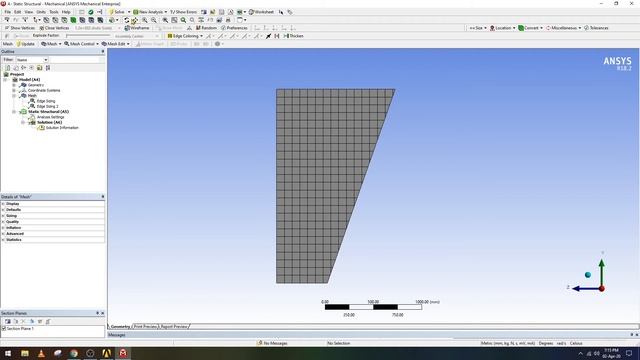Screen dimensions: 640x360
Task: Switch to the Print Preview tab
Action: tap(145, 327)
